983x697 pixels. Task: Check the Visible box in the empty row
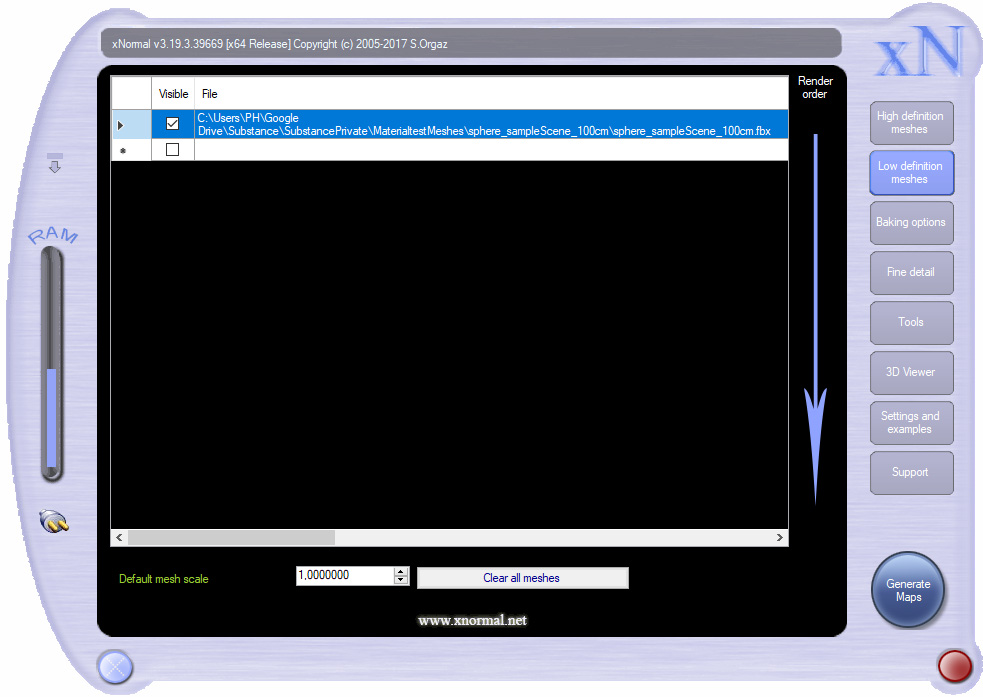pos(173,150)
